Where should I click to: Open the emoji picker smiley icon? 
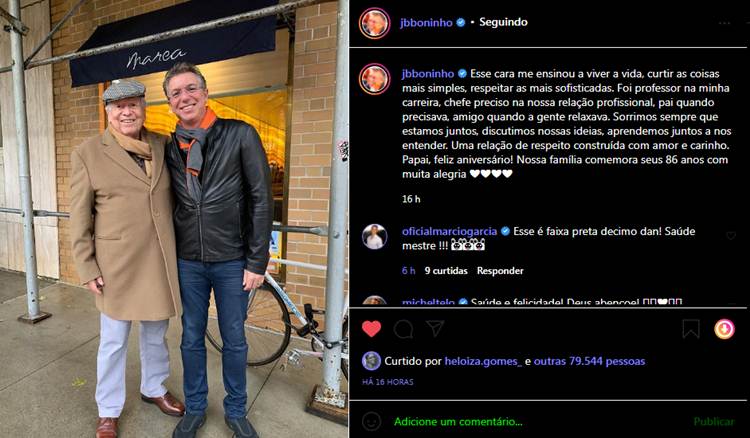point(371,421)
